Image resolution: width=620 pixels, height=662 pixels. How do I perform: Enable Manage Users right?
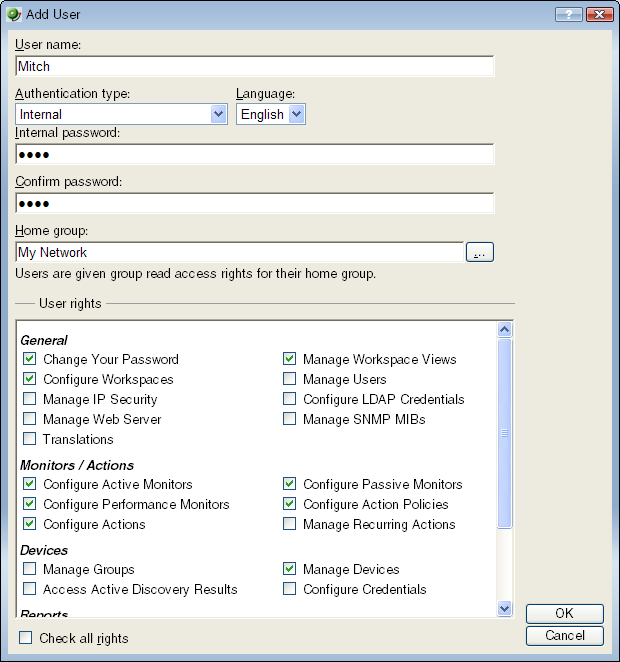(x=290, y=379)
